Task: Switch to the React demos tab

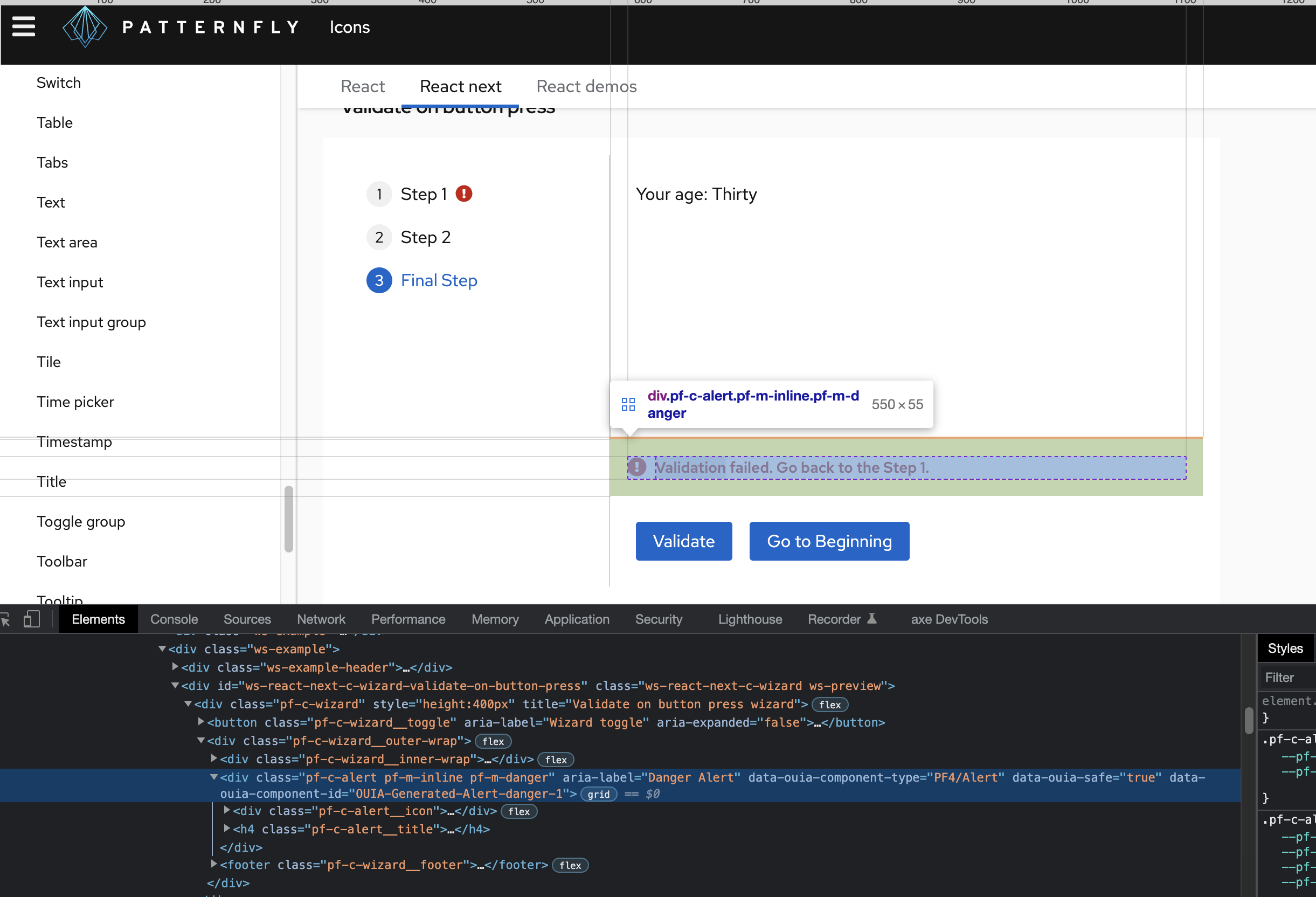Action: (x=586, y=86)
